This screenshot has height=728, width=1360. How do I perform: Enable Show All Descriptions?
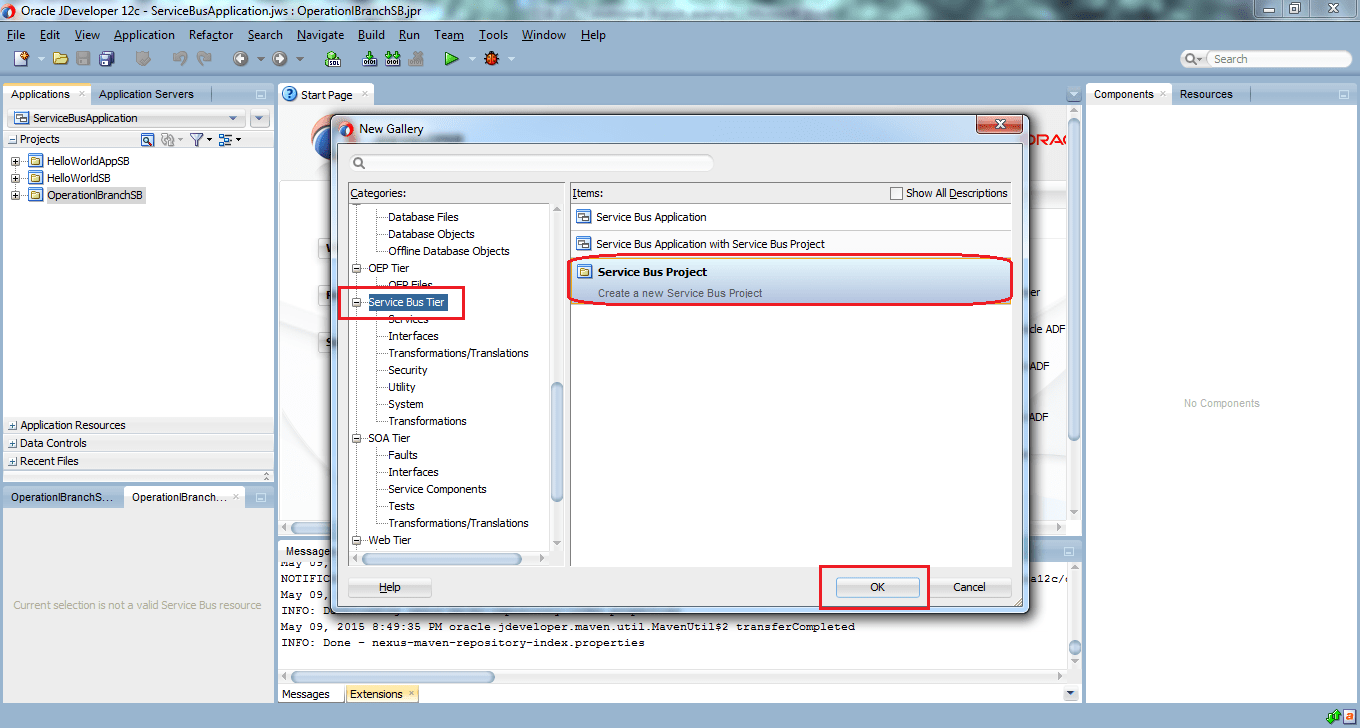coord(895,192)
